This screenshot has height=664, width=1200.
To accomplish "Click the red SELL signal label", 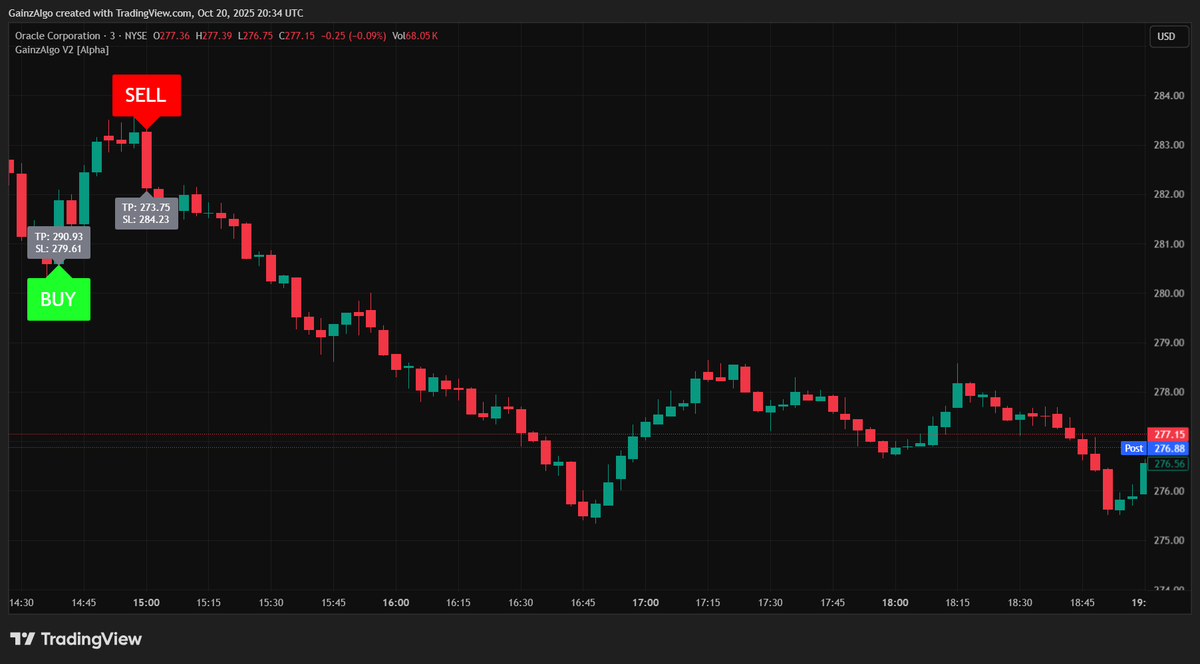I will click(x=146, y=96).
